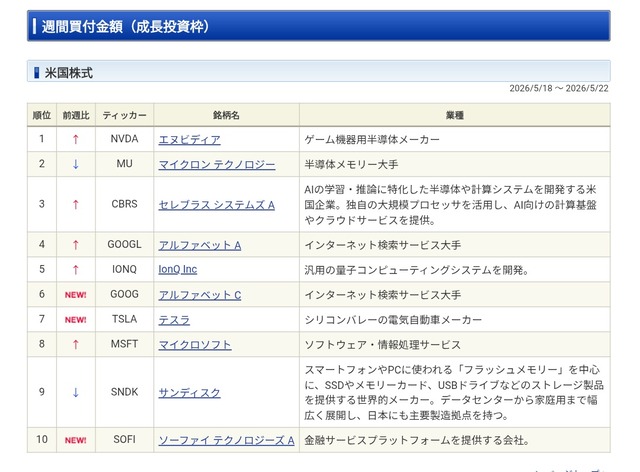Select the MSFT ticker cell
Image resolution: width=640 pixels, height=472 pixels.
point(124,344)
